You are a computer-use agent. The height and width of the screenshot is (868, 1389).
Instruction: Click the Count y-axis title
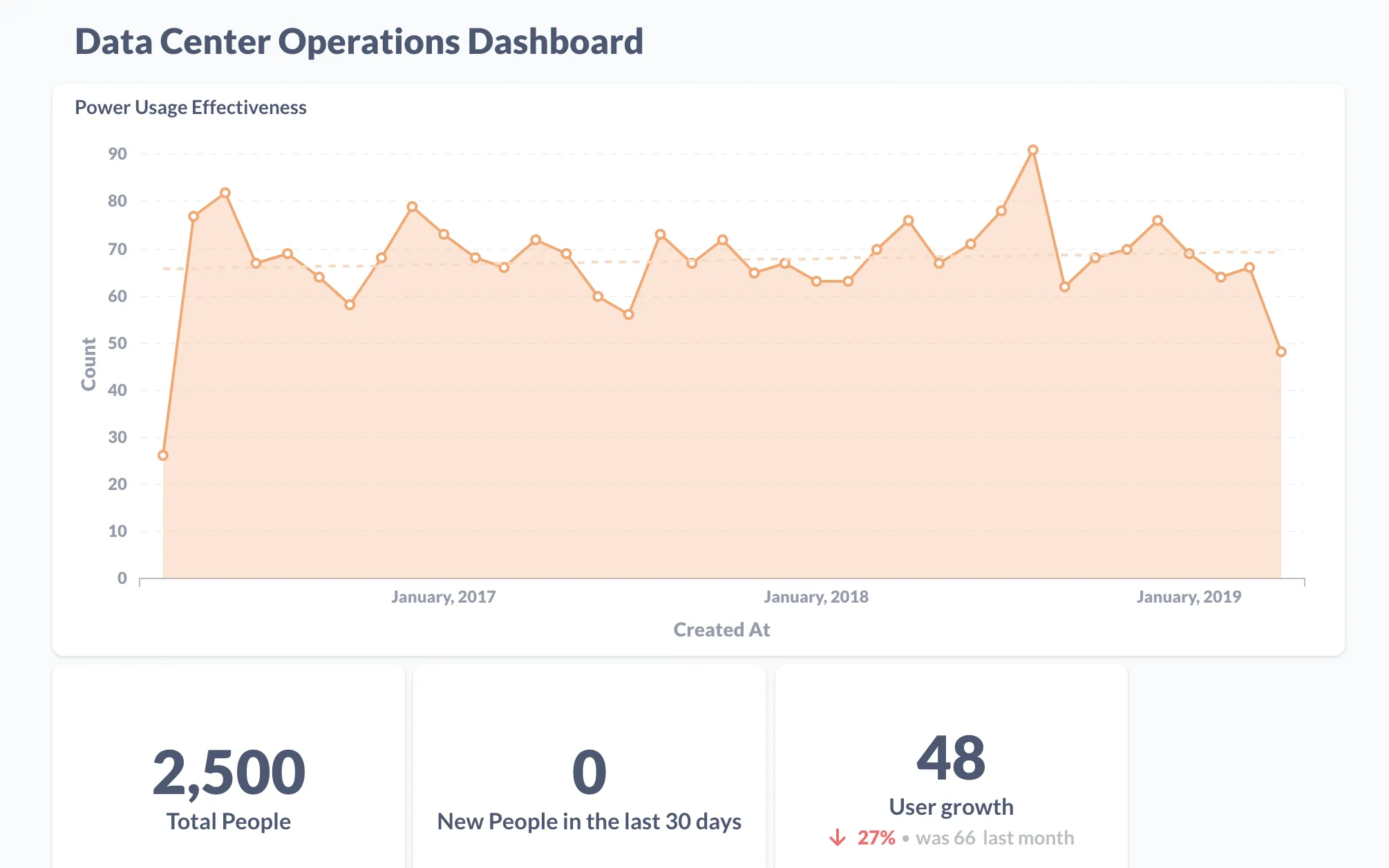coord(88,364)
